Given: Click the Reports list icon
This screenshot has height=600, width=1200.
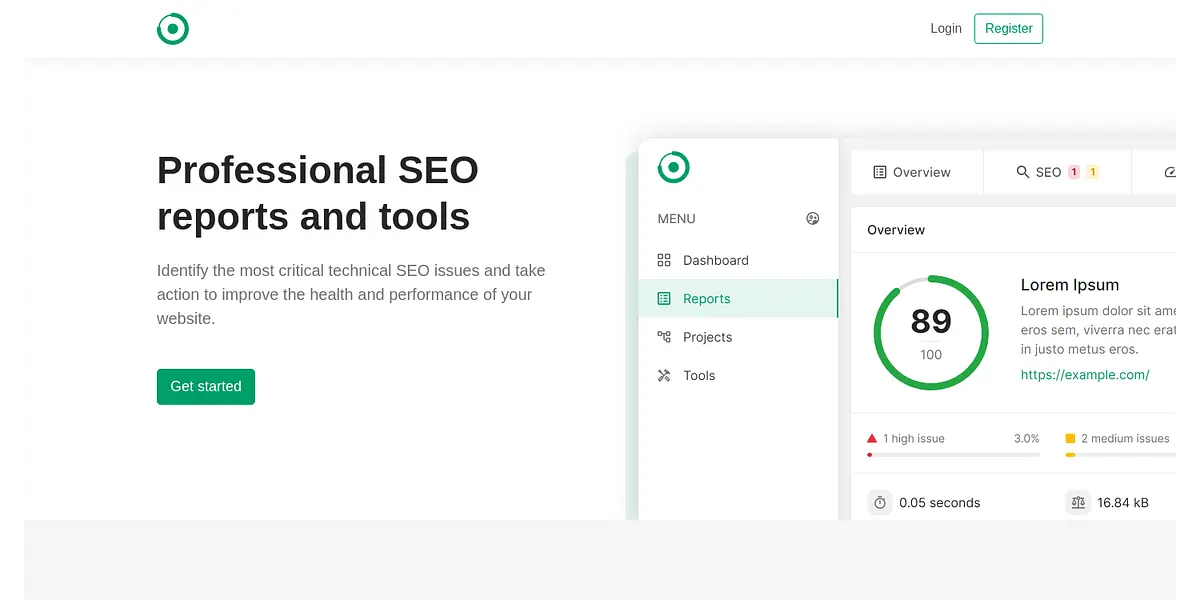Looking at the screenshot, I should click(x=664, y=299).
